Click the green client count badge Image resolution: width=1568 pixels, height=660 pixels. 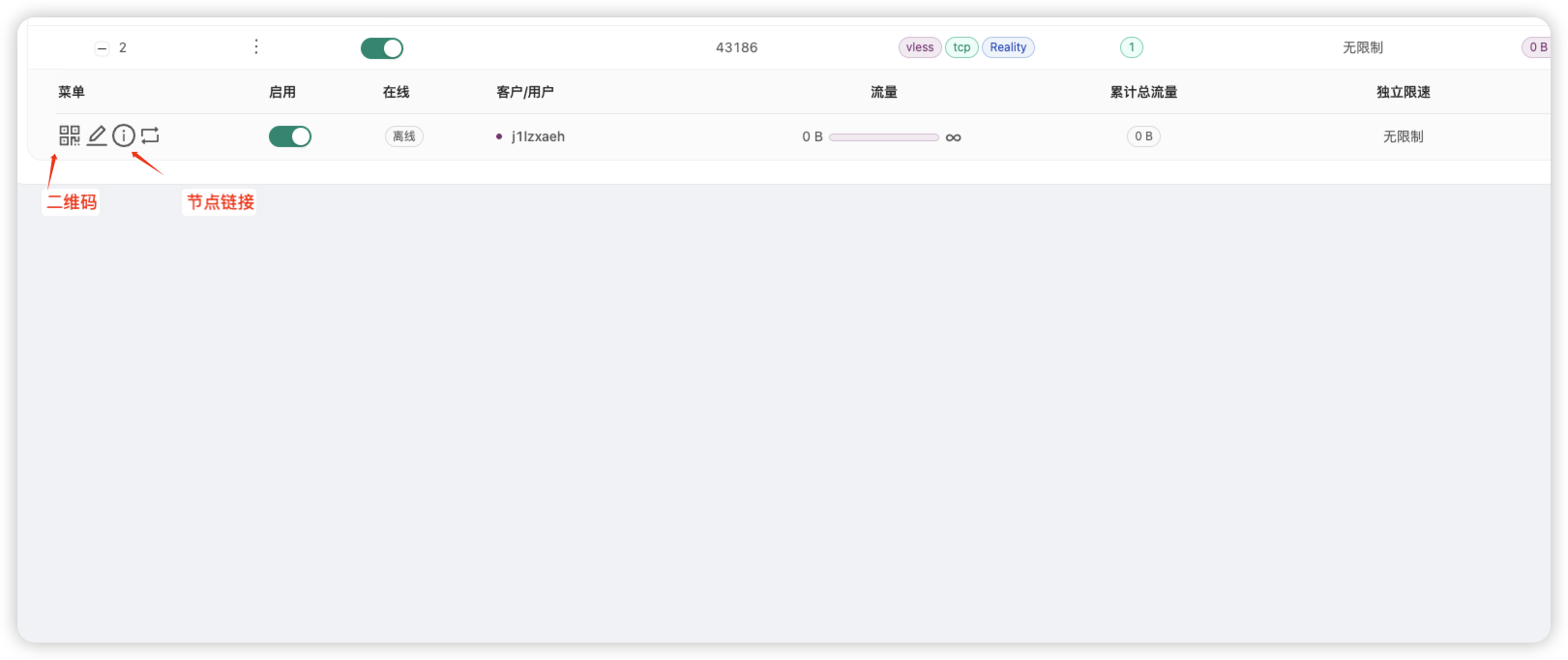[1131, 47]
